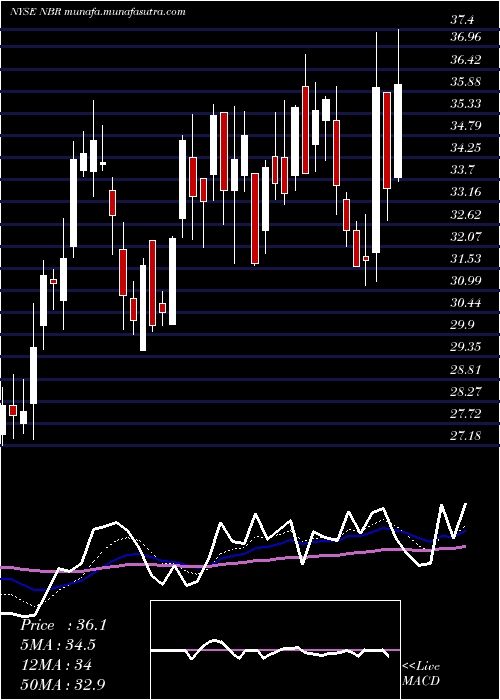Click the '12MA : 34' readout
The height and width of the screenshot is (700, 500).
pyautogui.click(x=56, y=665)
